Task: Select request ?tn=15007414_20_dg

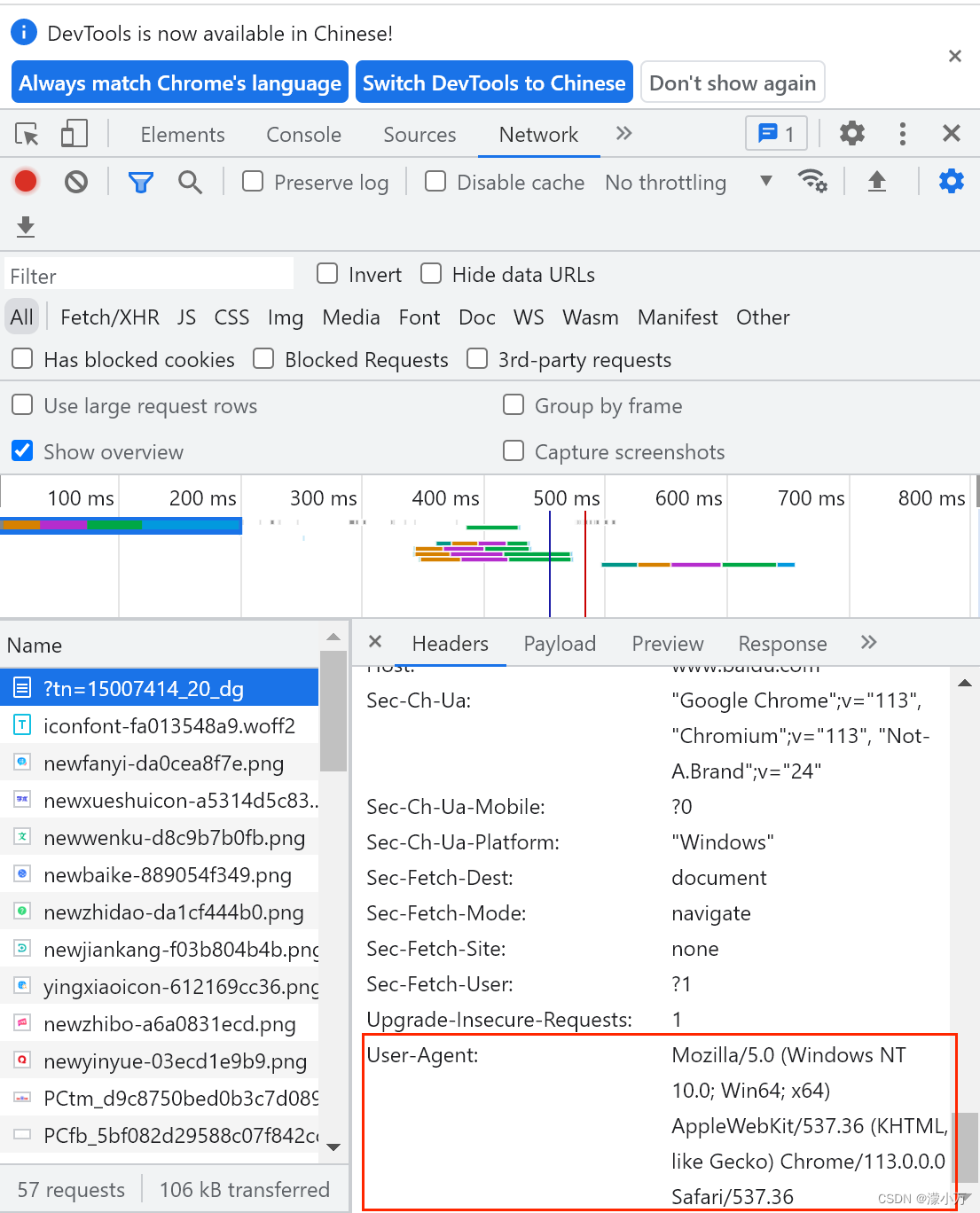Action: 160,688
